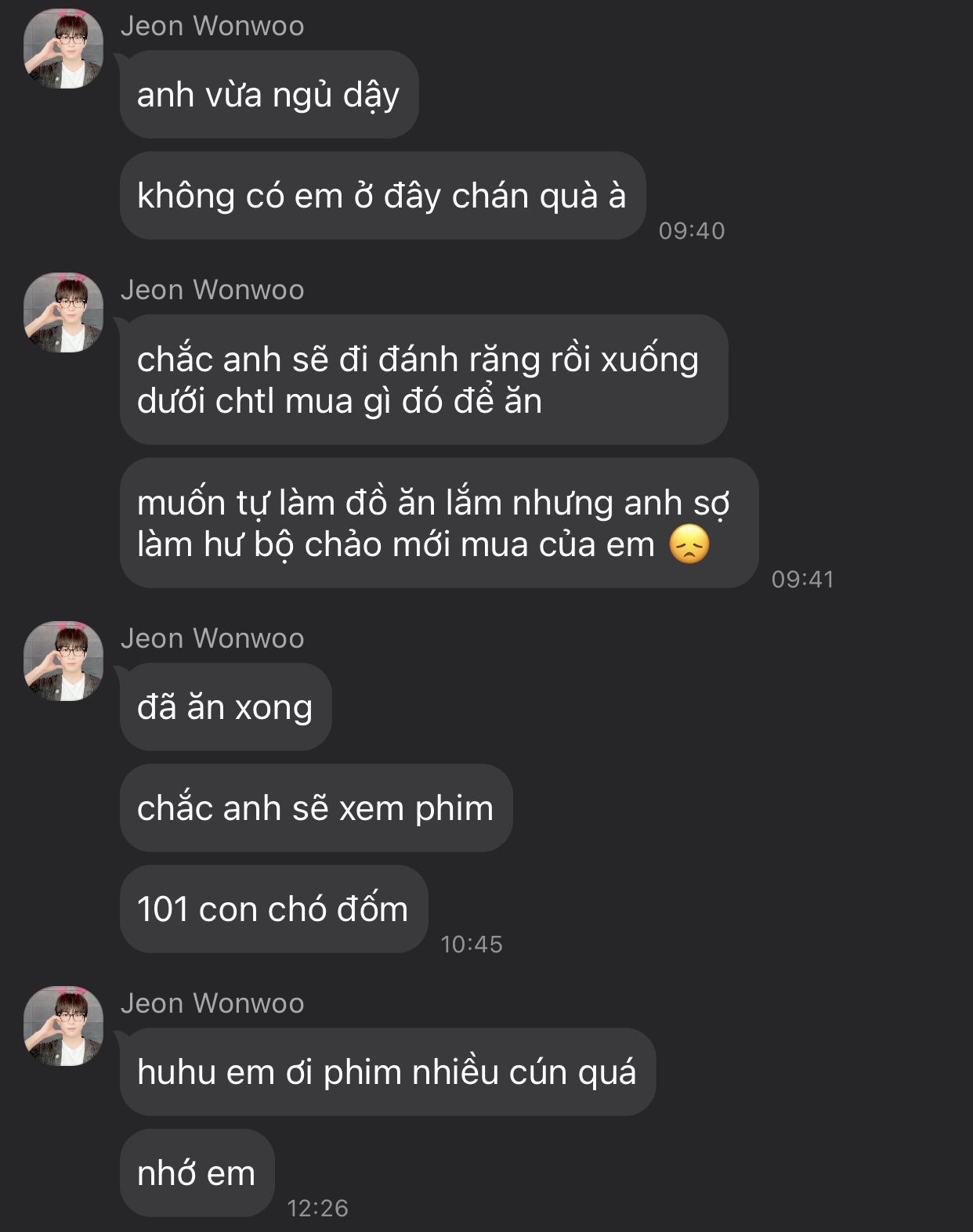
Task: Tap the avatar beside 'chắc anh sẽ đi đánh răng'
Action: pyautogui.click(x=63, y=313)
